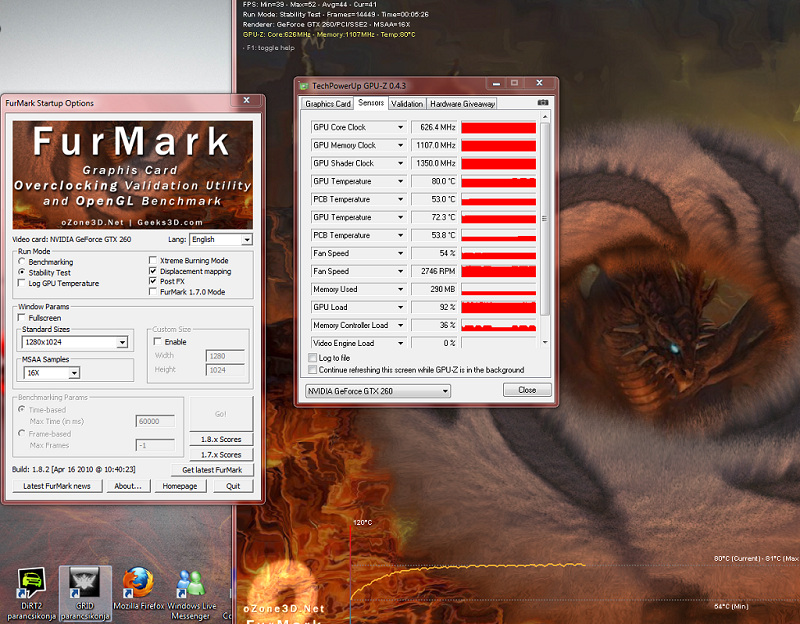Open Video Engine Load sensor dropdown

pyautogui.click(x=400, y=343)
